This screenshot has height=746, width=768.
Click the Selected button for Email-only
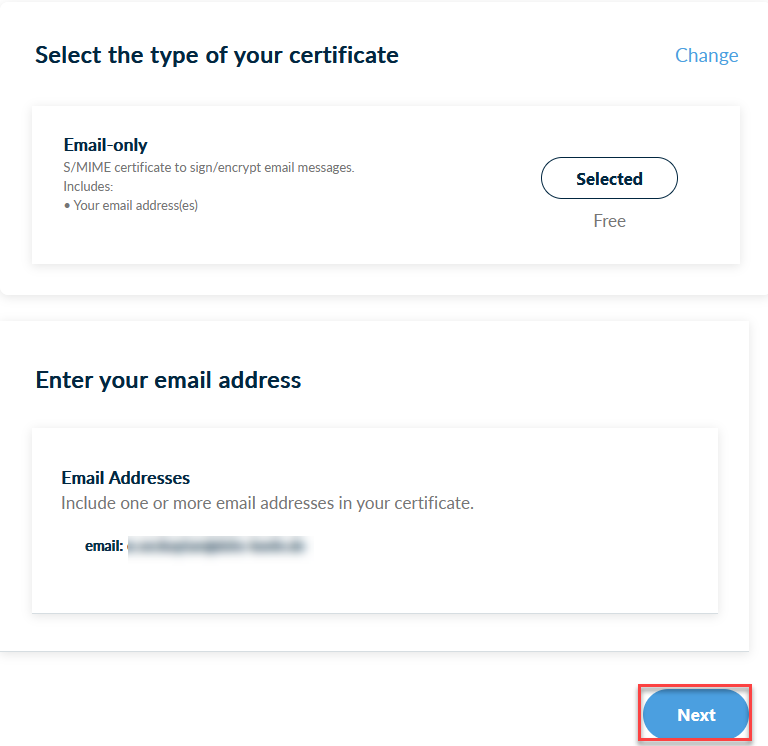pyautogui.click(x=609, y=178)
